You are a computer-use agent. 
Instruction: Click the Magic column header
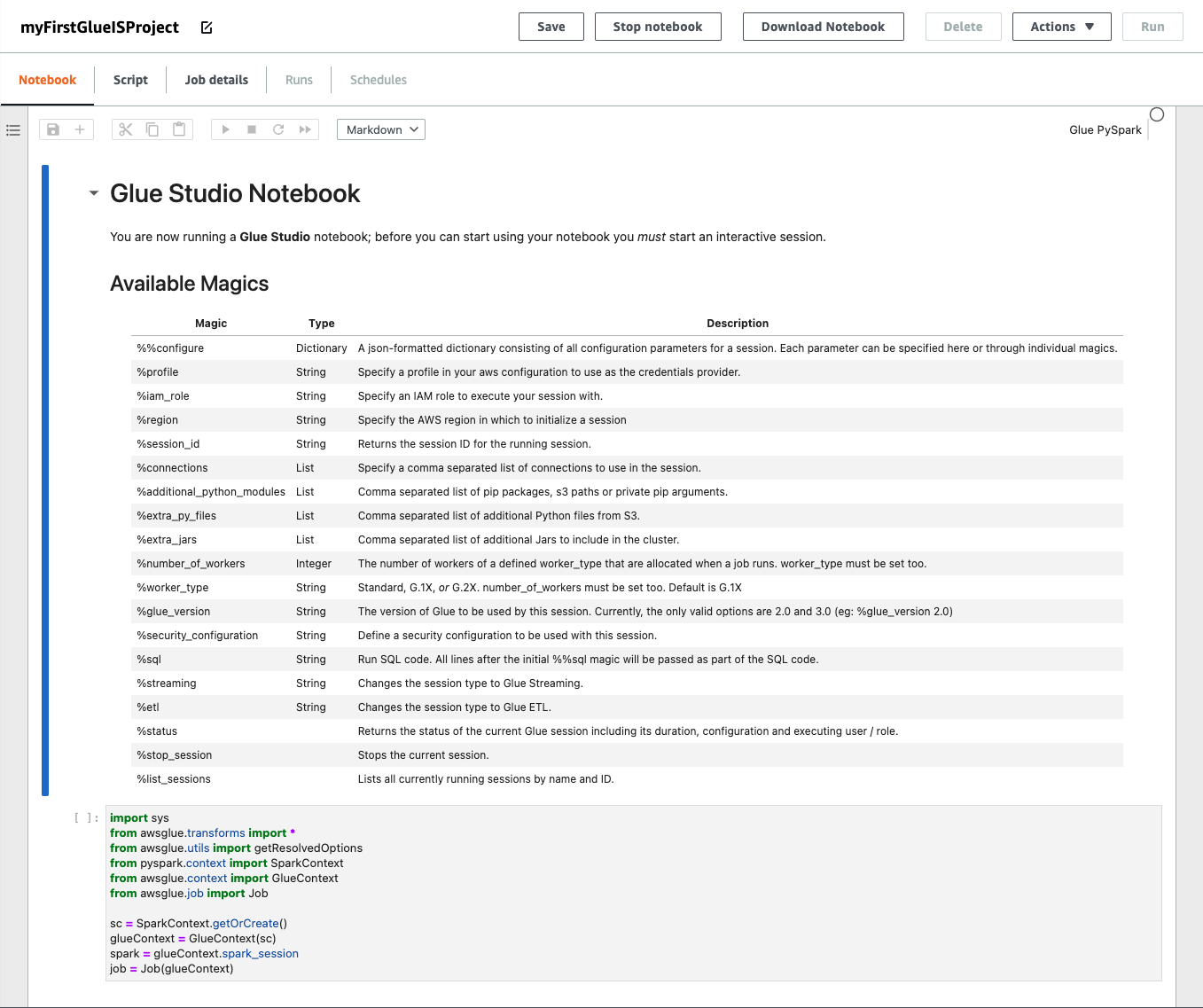(211, 324)
